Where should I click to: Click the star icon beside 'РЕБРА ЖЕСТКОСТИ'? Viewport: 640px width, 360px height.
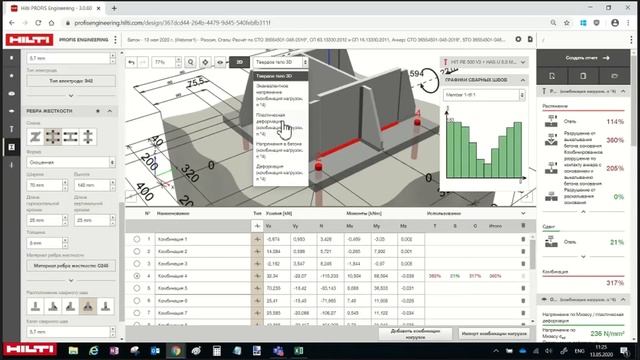pos(98,111)
